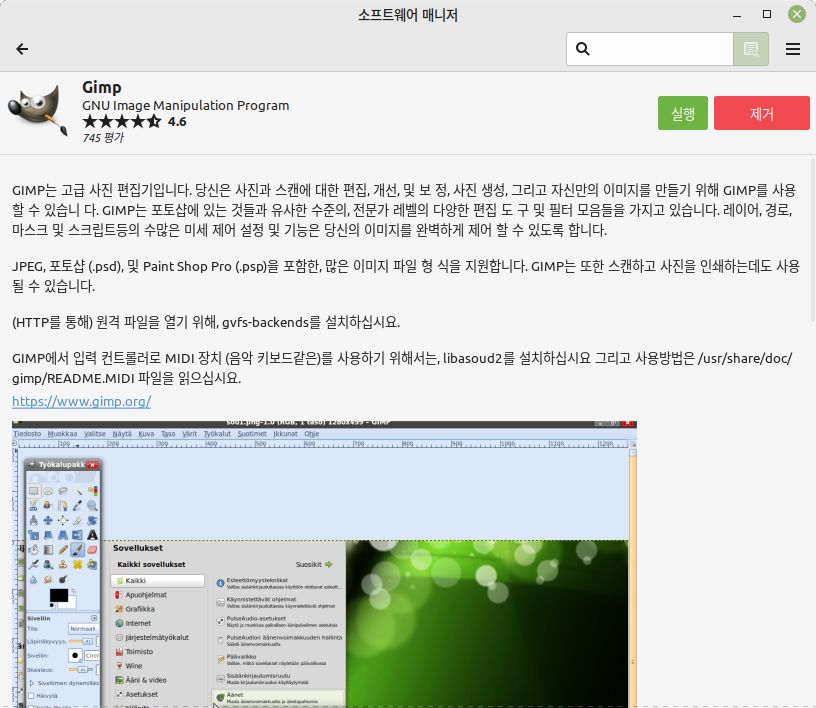
Task: Close the window with the green X button
Action: pos(797,14)
